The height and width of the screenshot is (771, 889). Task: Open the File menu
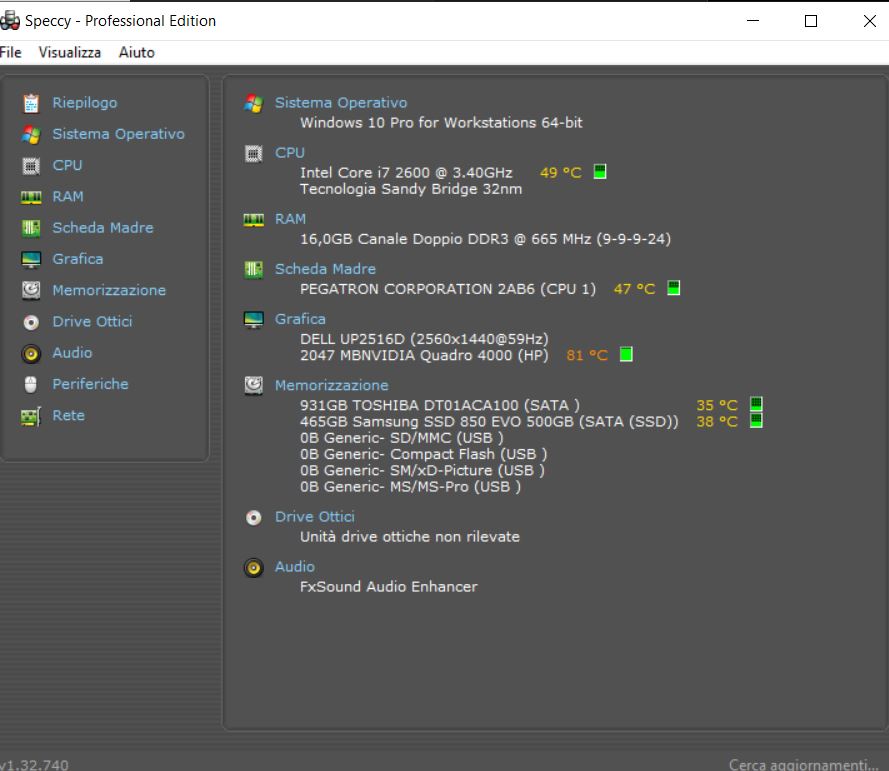click(x=10, y=52)
